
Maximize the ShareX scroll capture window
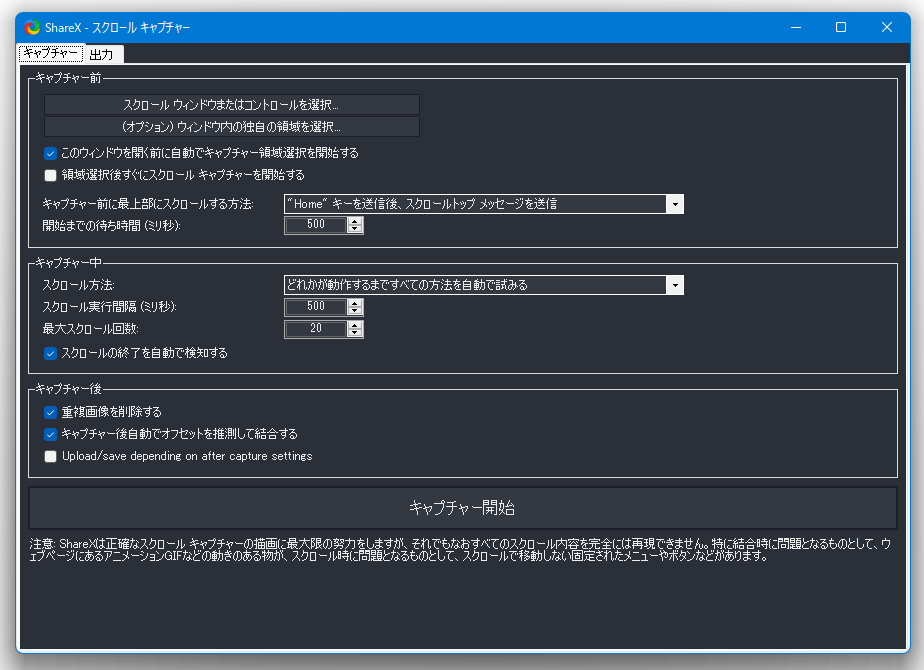841,27
